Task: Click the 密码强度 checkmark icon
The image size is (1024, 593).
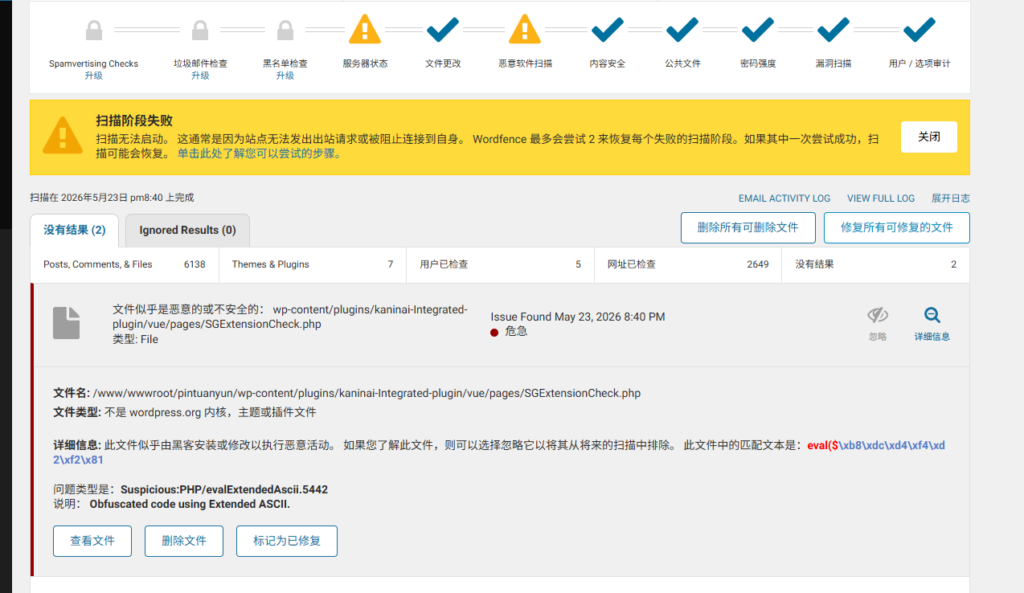Action: point(758,29)
